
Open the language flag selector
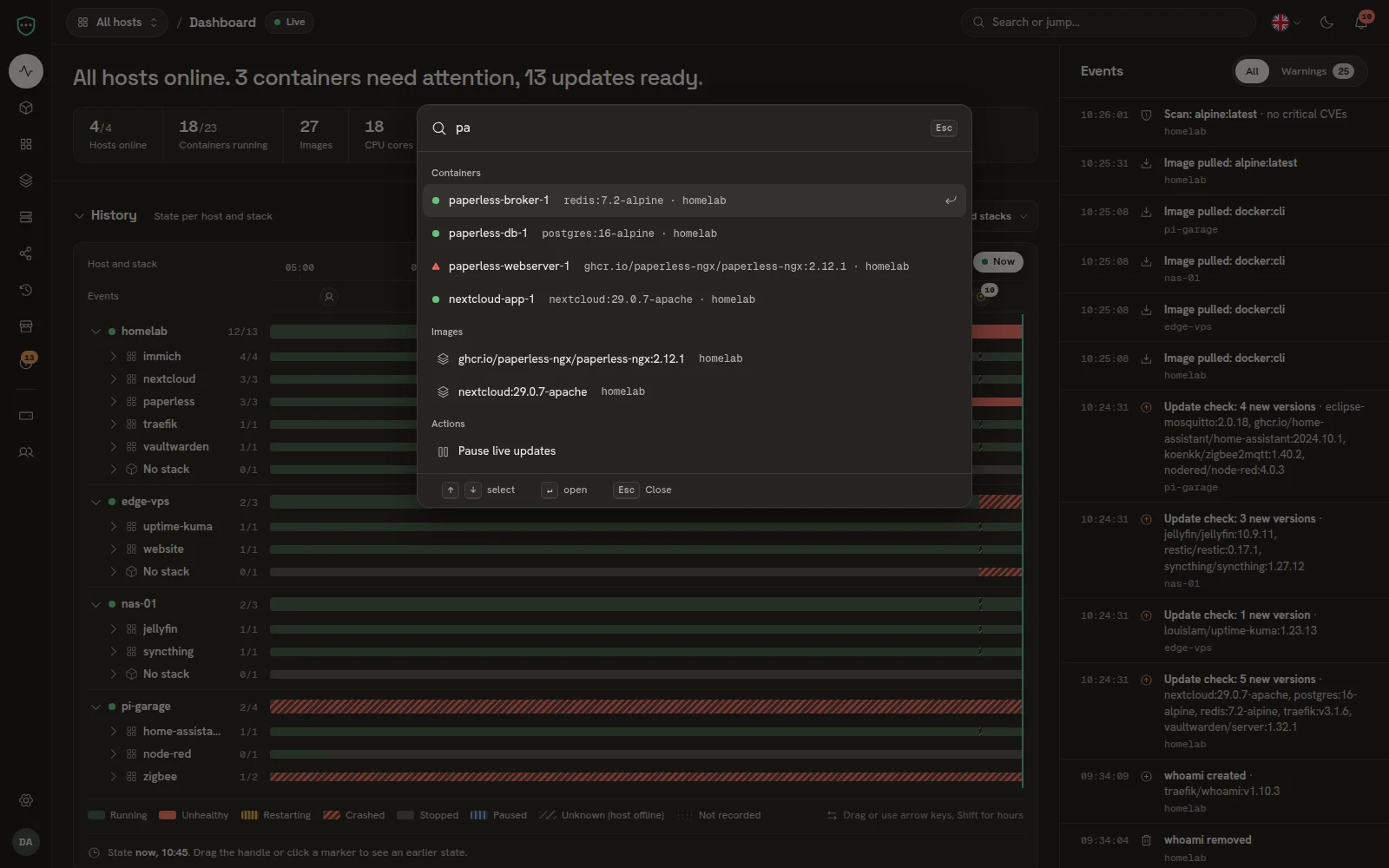tap(1286, 23)
